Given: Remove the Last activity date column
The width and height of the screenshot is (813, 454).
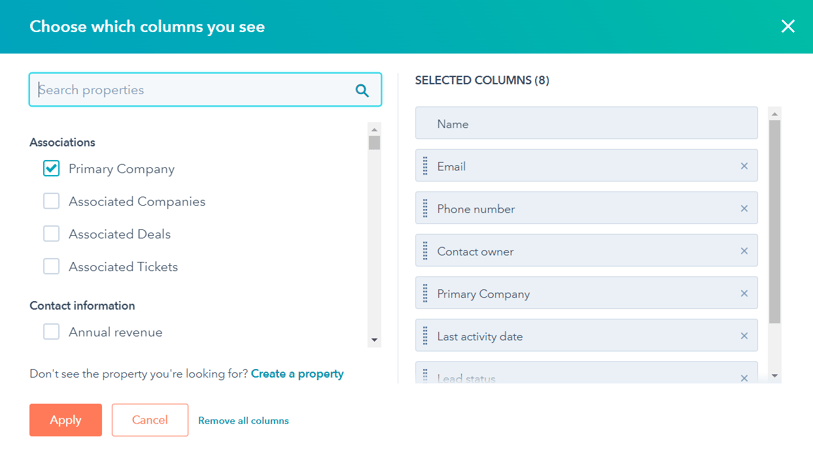Looking at the screenshot, I should (744, 336).
